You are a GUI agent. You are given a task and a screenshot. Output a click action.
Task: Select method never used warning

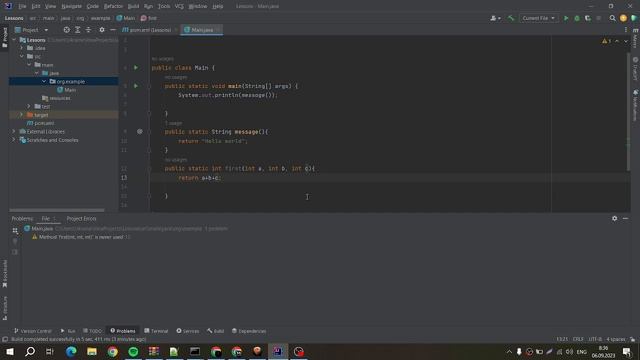(x=81, y=237)
